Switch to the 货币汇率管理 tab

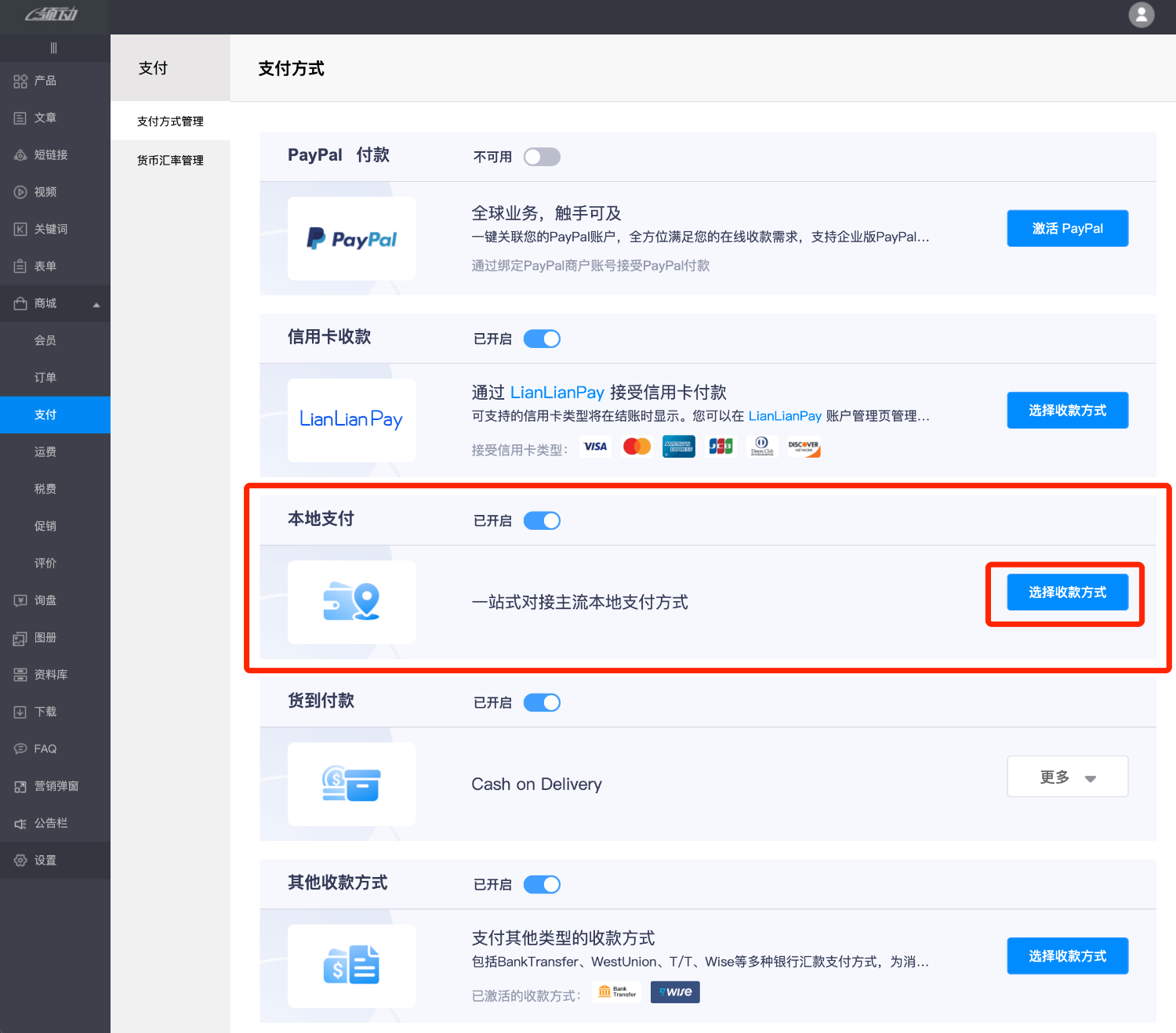coord(169,160)
